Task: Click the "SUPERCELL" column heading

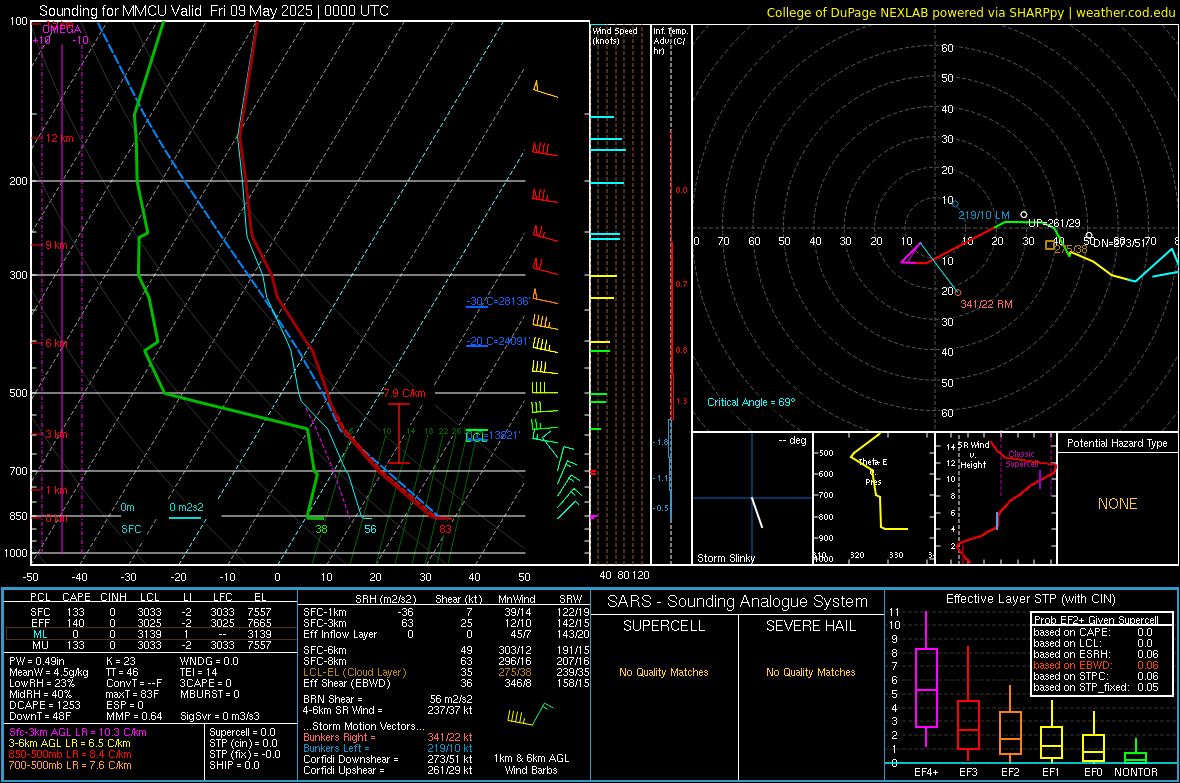Action: (664, 626)
